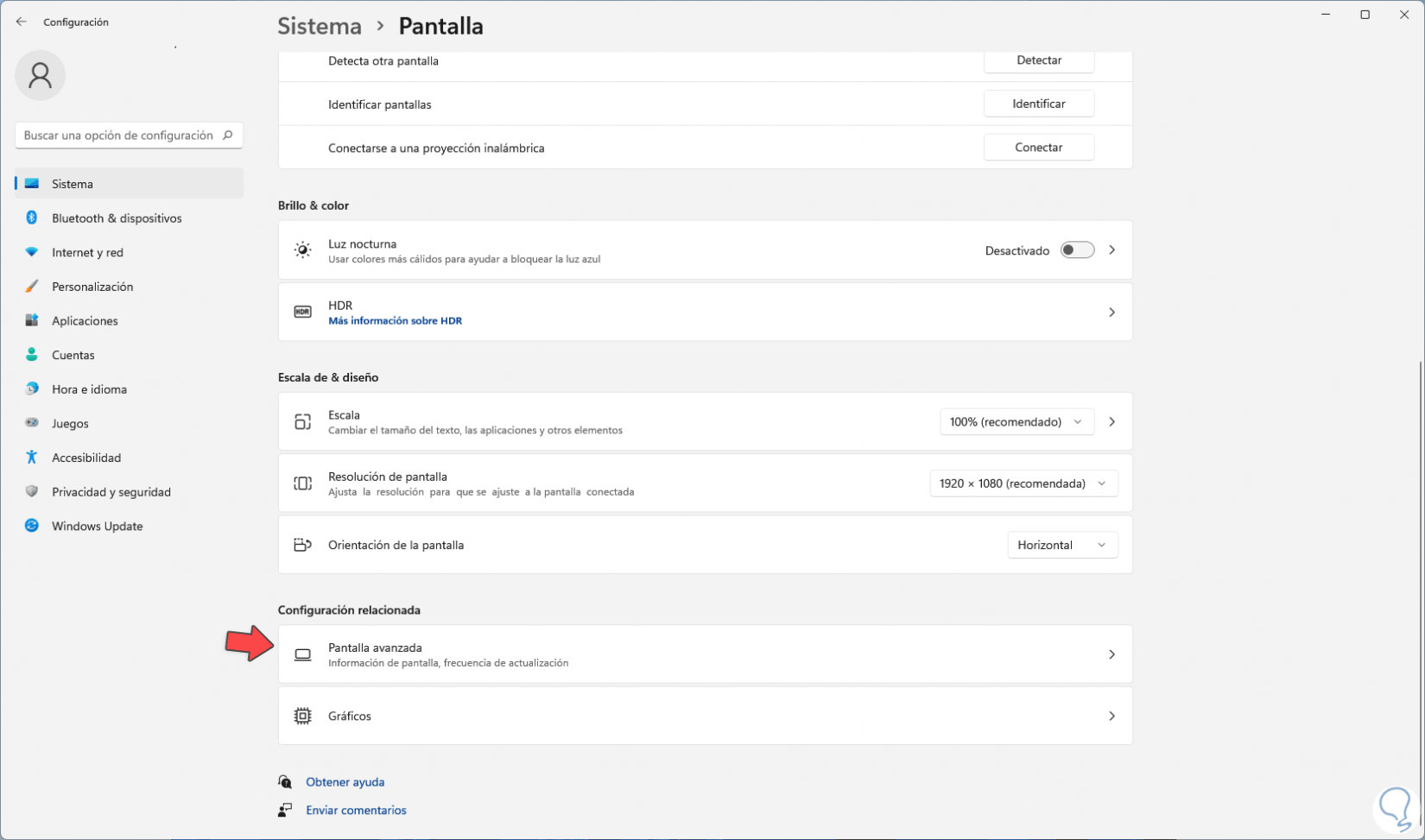Click the Identificar button
Screen dimensions: 1425x840
1038,104
